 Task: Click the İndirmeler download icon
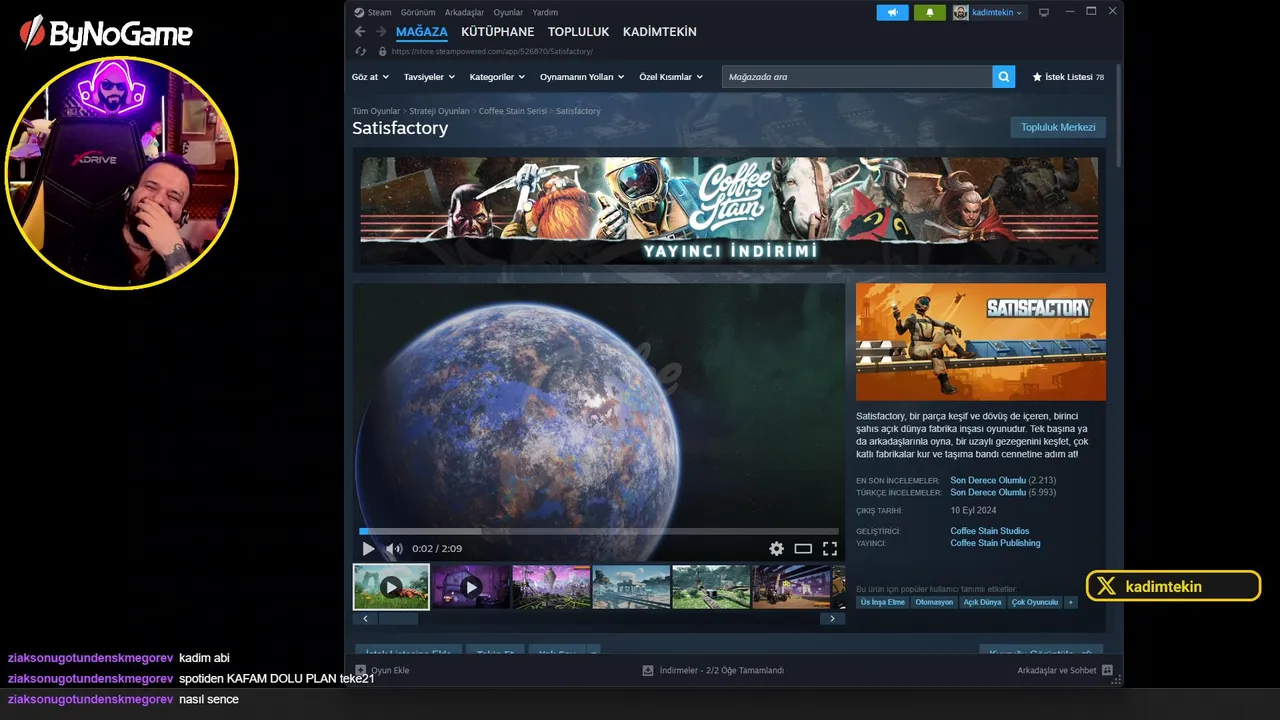648,670
